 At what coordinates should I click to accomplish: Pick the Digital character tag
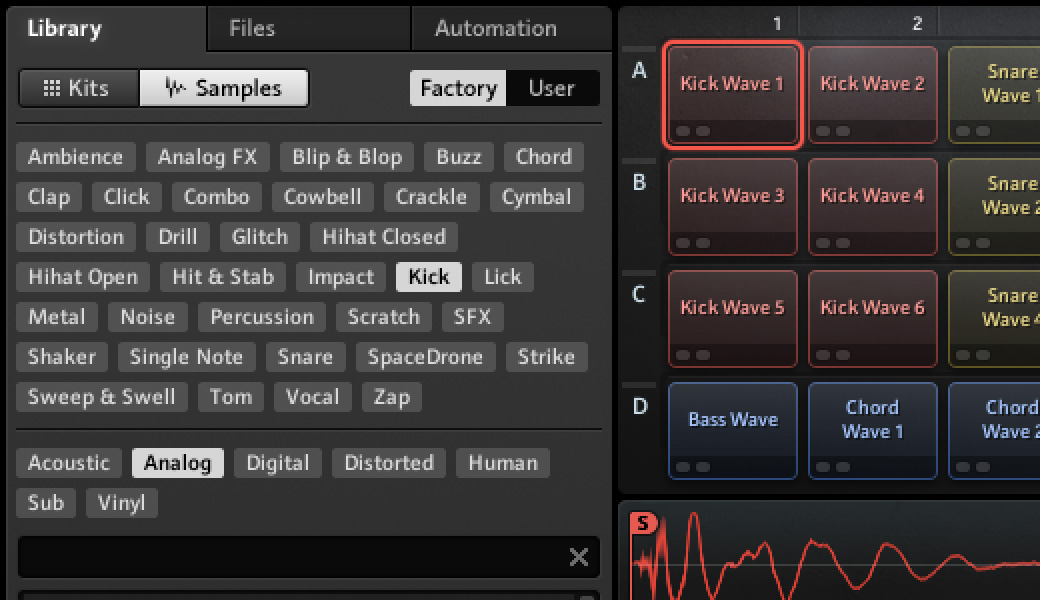point(278,463)
